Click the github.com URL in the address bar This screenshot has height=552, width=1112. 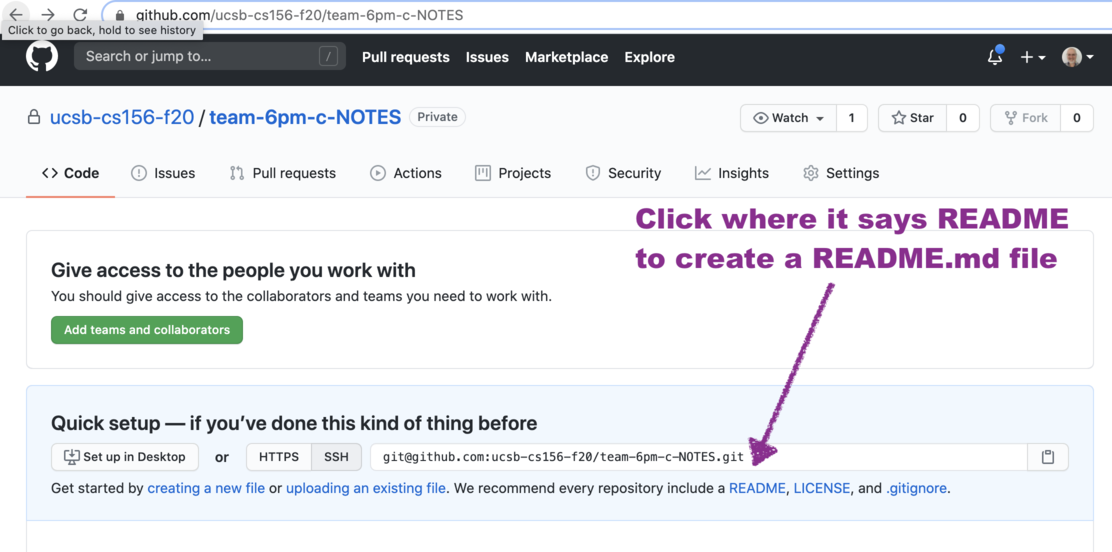[299, 15]
